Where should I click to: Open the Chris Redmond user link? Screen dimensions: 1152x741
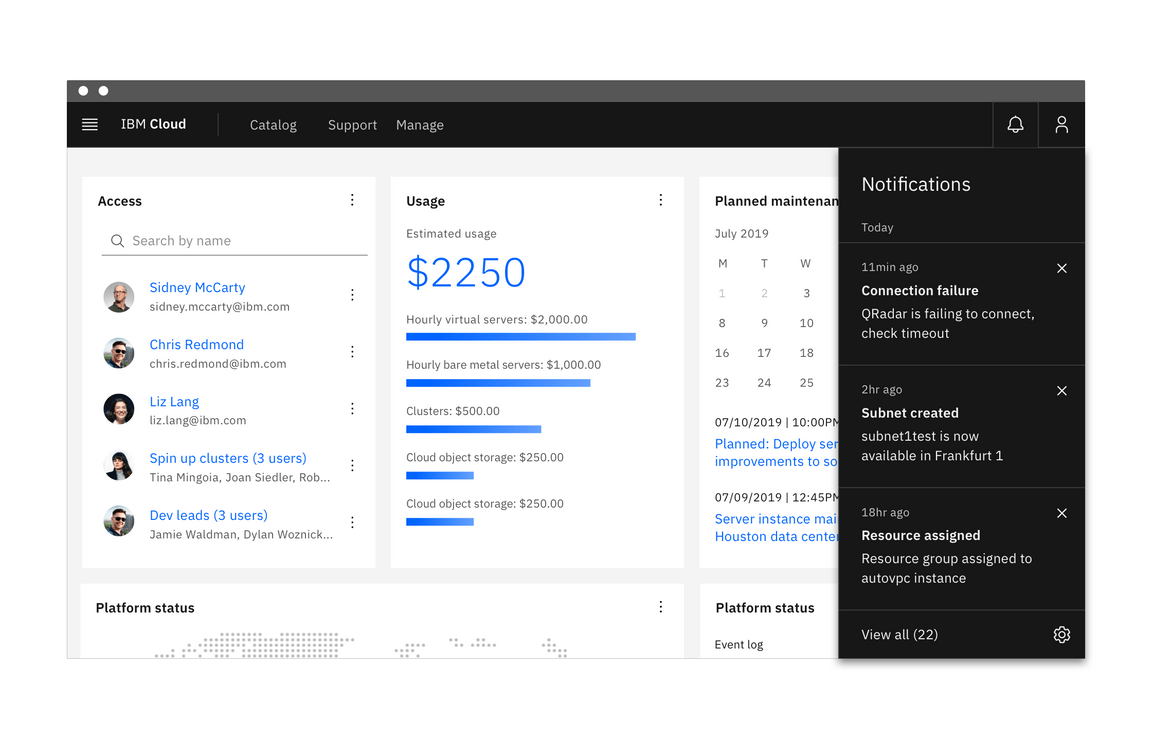coord(196,344)
